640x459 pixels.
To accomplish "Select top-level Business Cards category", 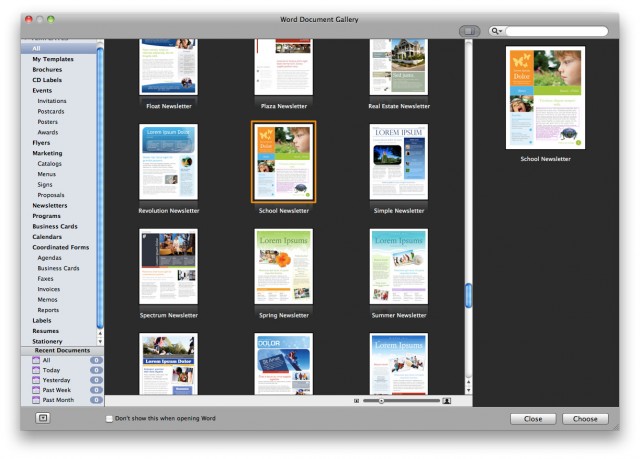I will 55,226.
